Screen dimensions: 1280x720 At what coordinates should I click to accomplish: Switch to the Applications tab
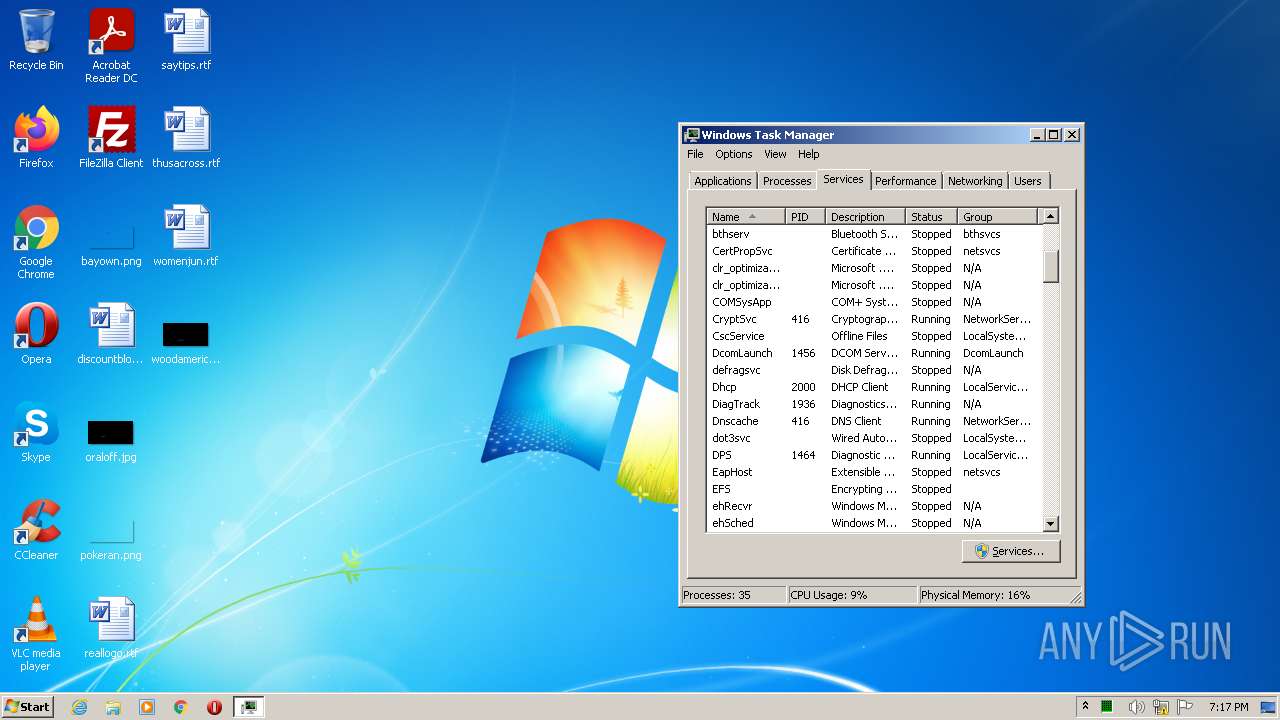coord(722,181)
